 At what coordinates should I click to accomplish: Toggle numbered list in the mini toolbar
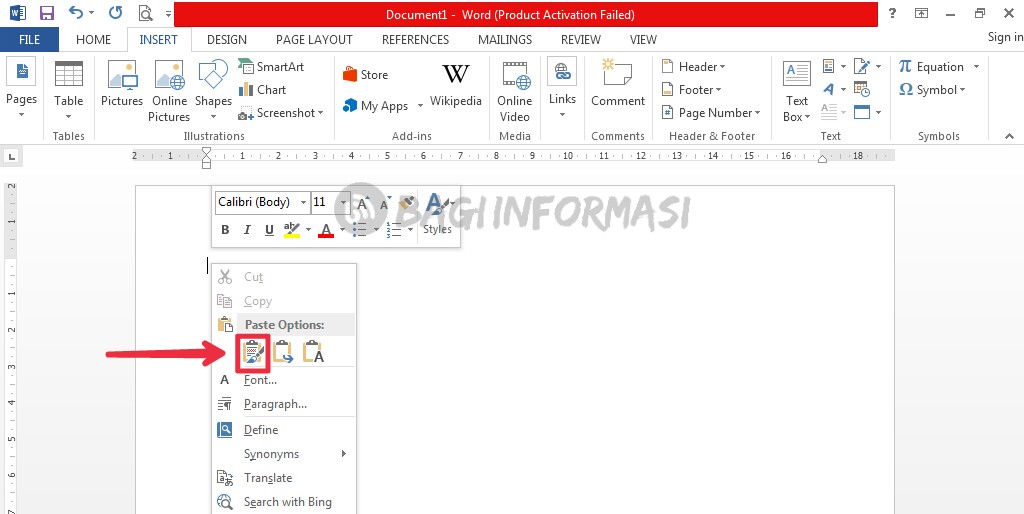tap(394, 229)
